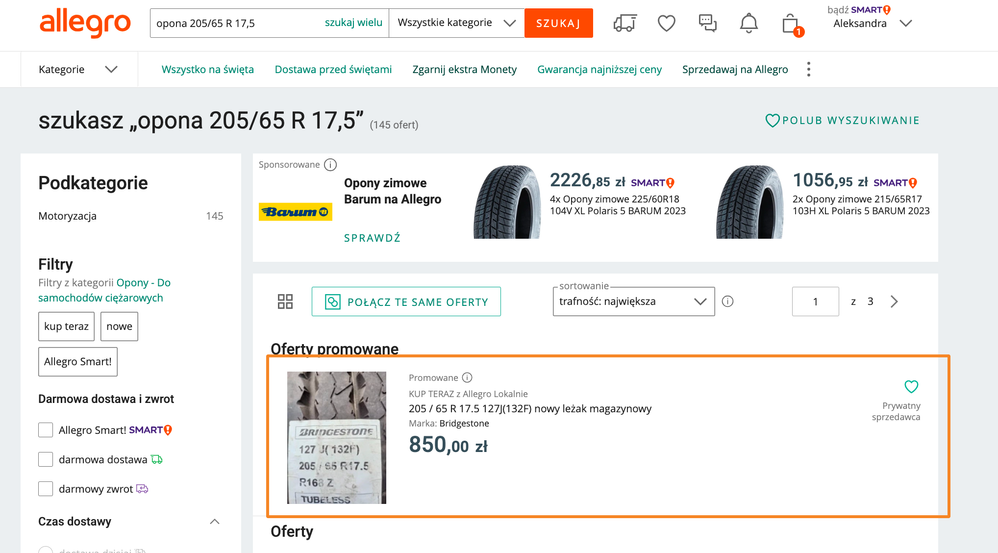Open 4x Opony zimowe 225/60R18 ad
This screenshot has height=553, width=998.
(618, 205)
